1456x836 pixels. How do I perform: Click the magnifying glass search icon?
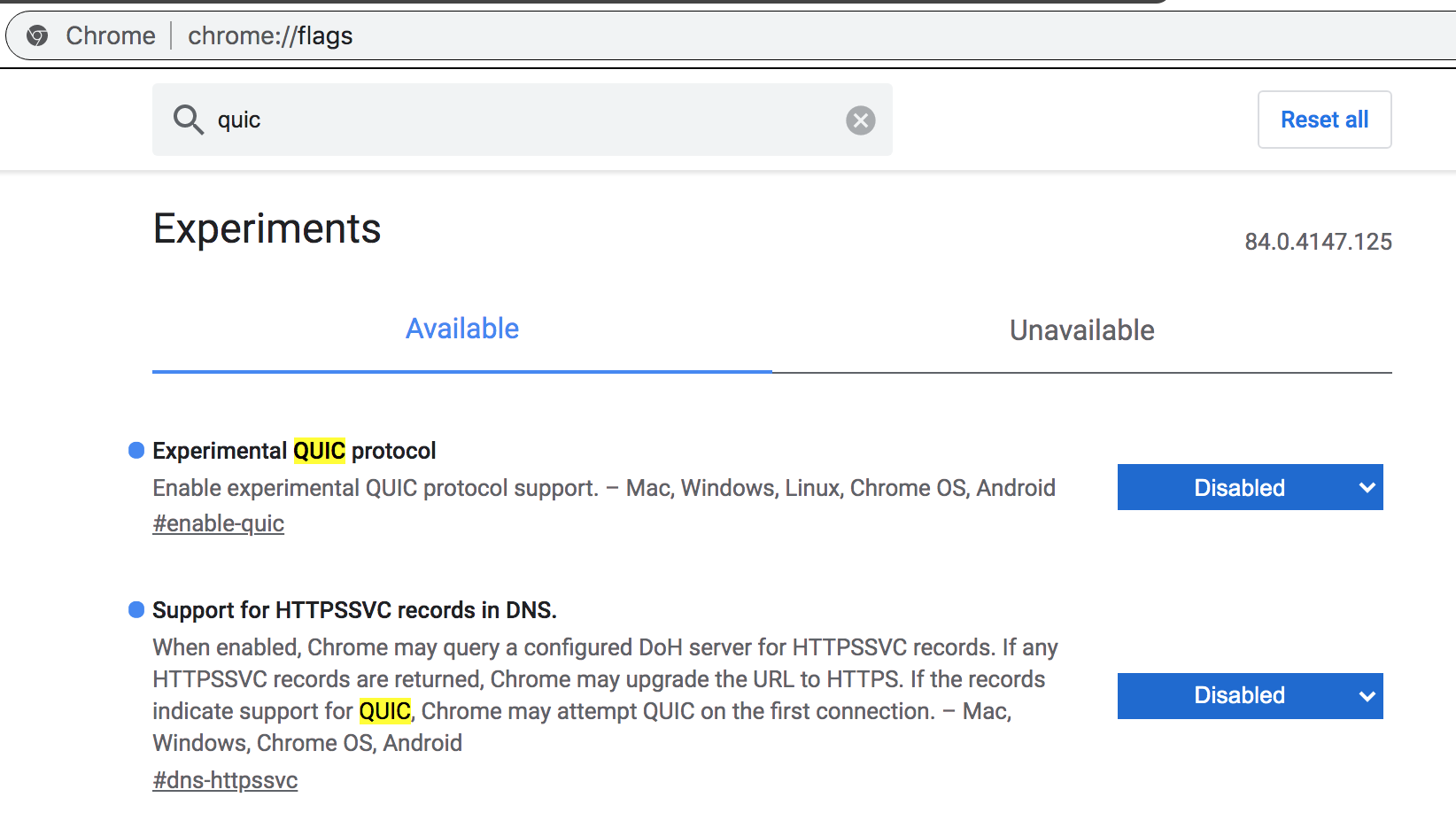tap(188, 119)
